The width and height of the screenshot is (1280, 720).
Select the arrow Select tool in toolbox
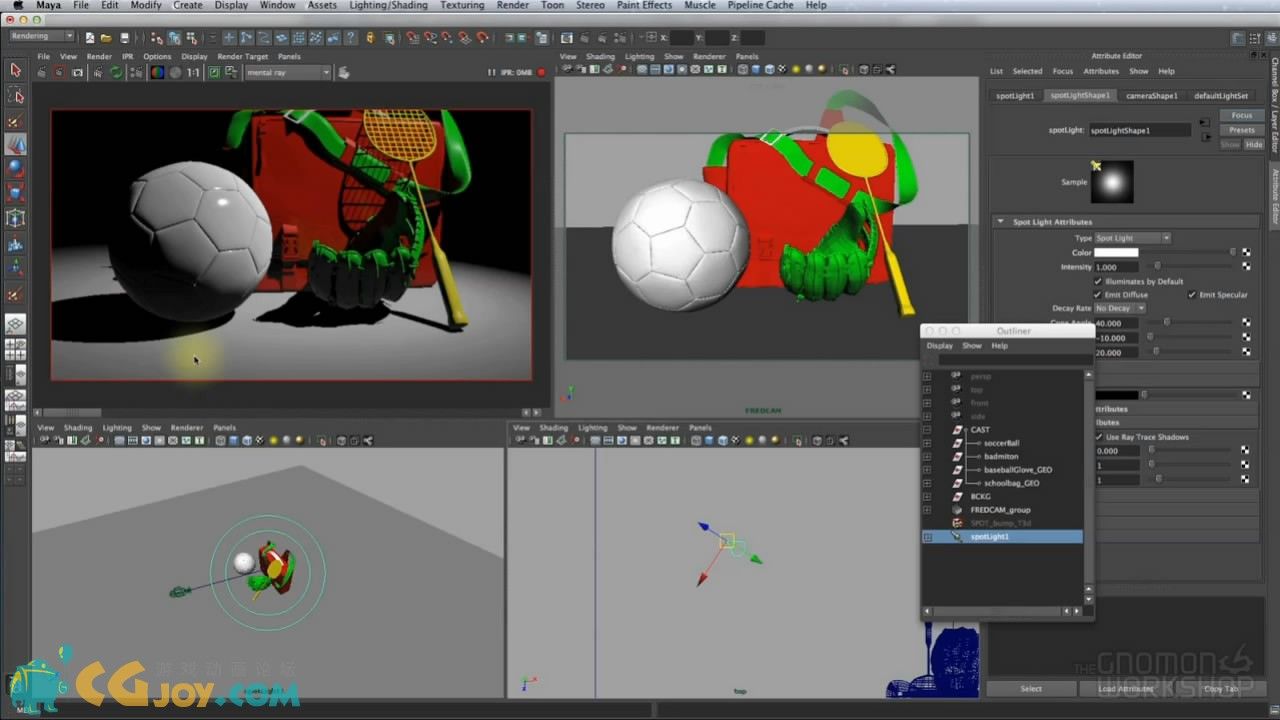click(x=15, y=70)
